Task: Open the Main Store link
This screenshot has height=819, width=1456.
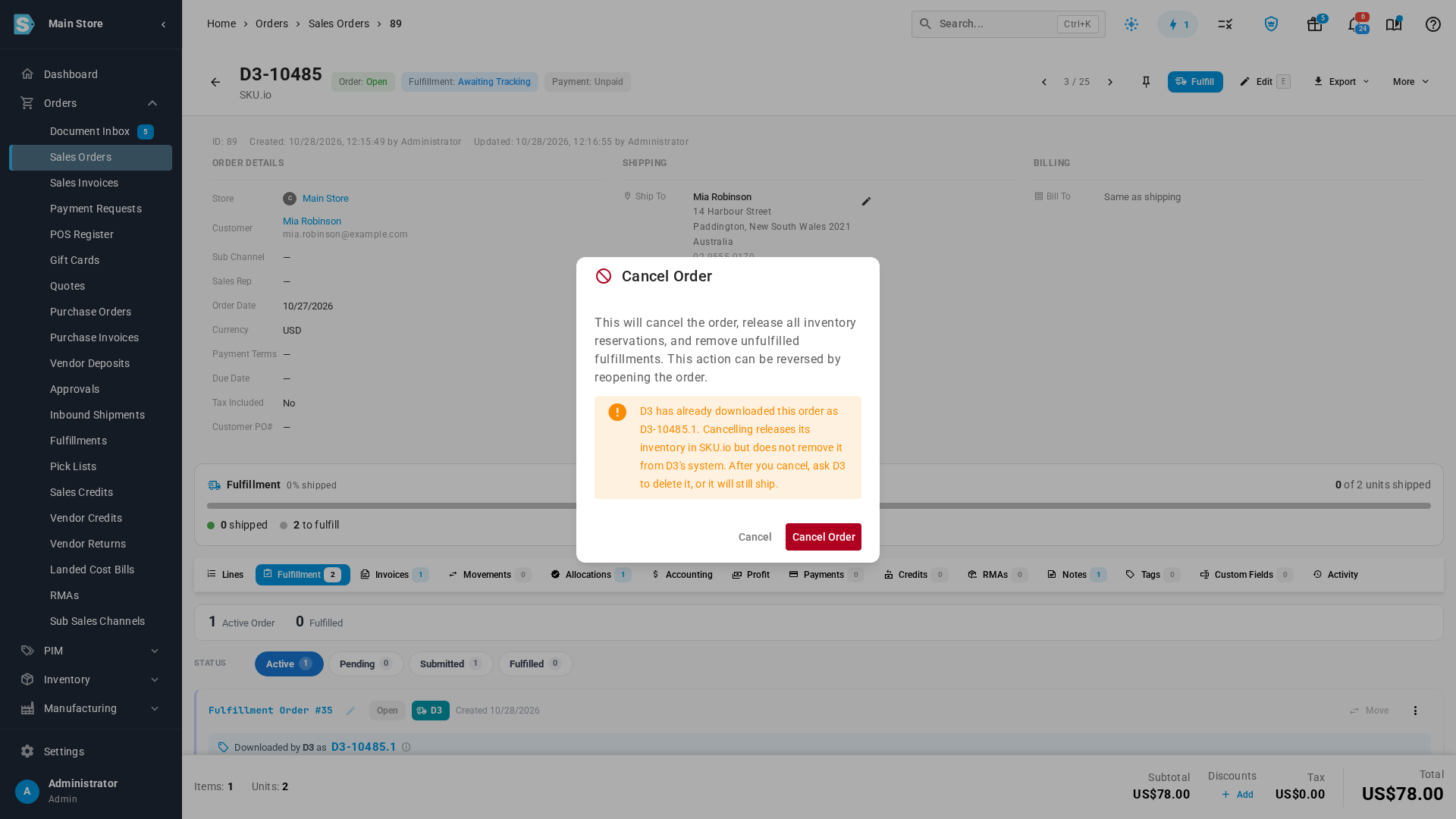Action: click(325, 199)
